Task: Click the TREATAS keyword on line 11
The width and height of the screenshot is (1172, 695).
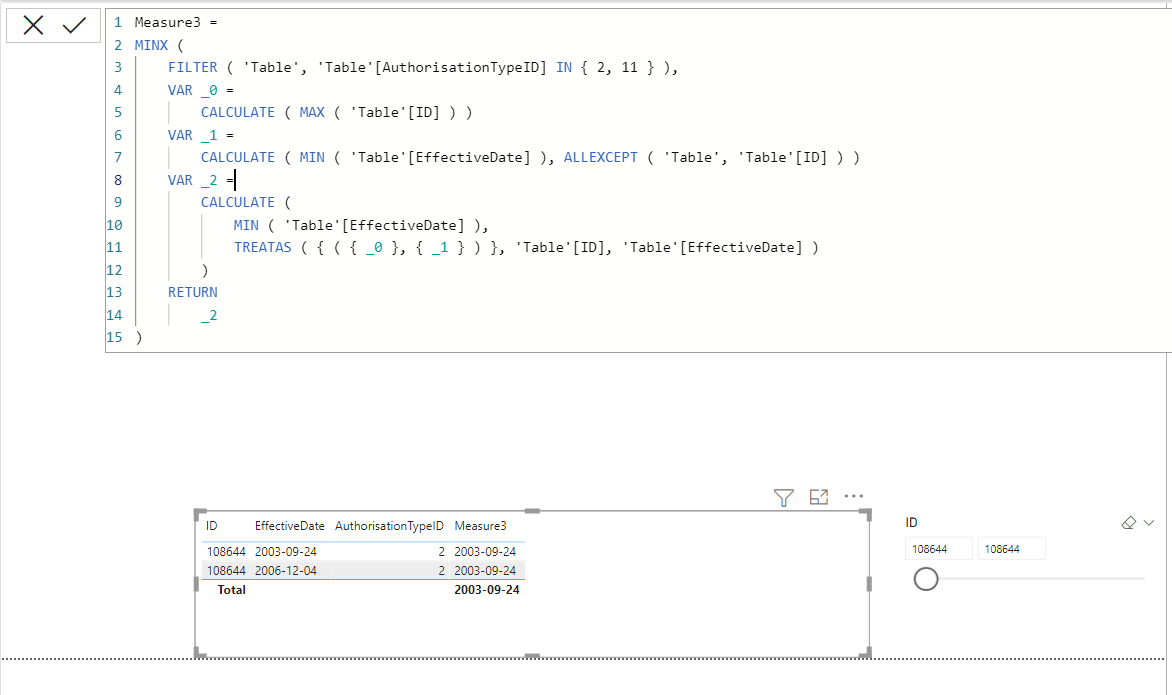Action: [x=262, y=247]
